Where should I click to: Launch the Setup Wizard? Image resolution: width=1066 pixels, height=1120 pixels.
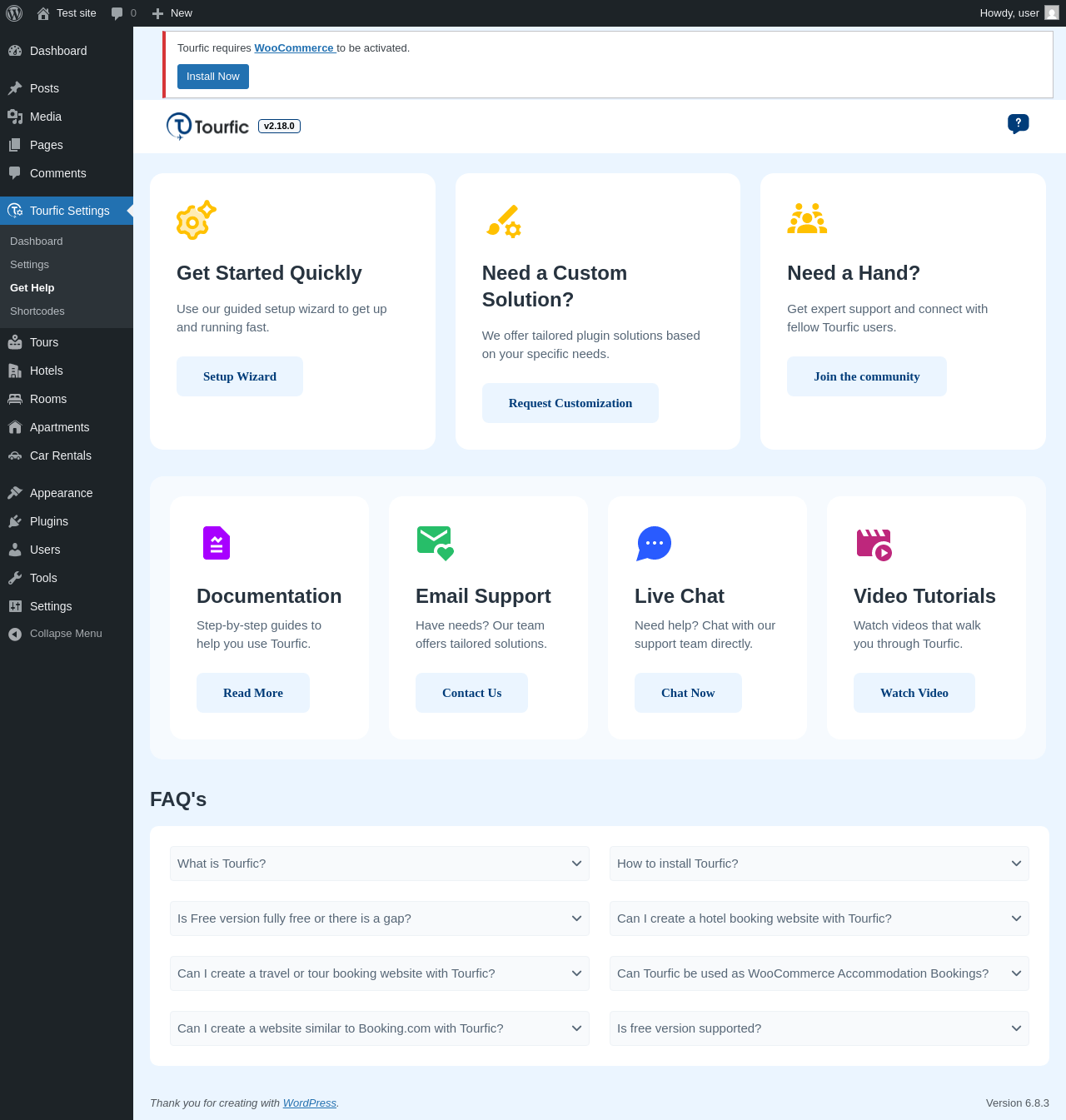(x=240, y=376)
